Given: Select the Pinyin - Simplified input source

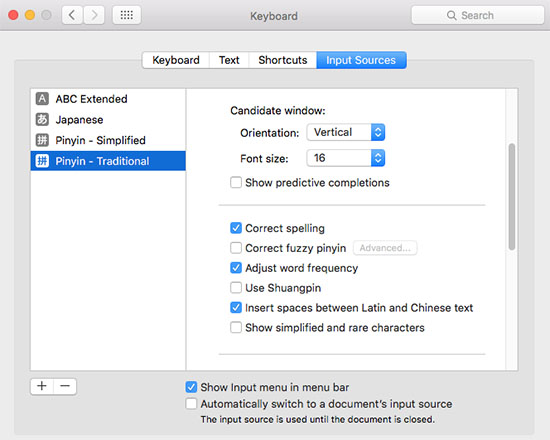Looking at the screenshot, I should [108, 140].
